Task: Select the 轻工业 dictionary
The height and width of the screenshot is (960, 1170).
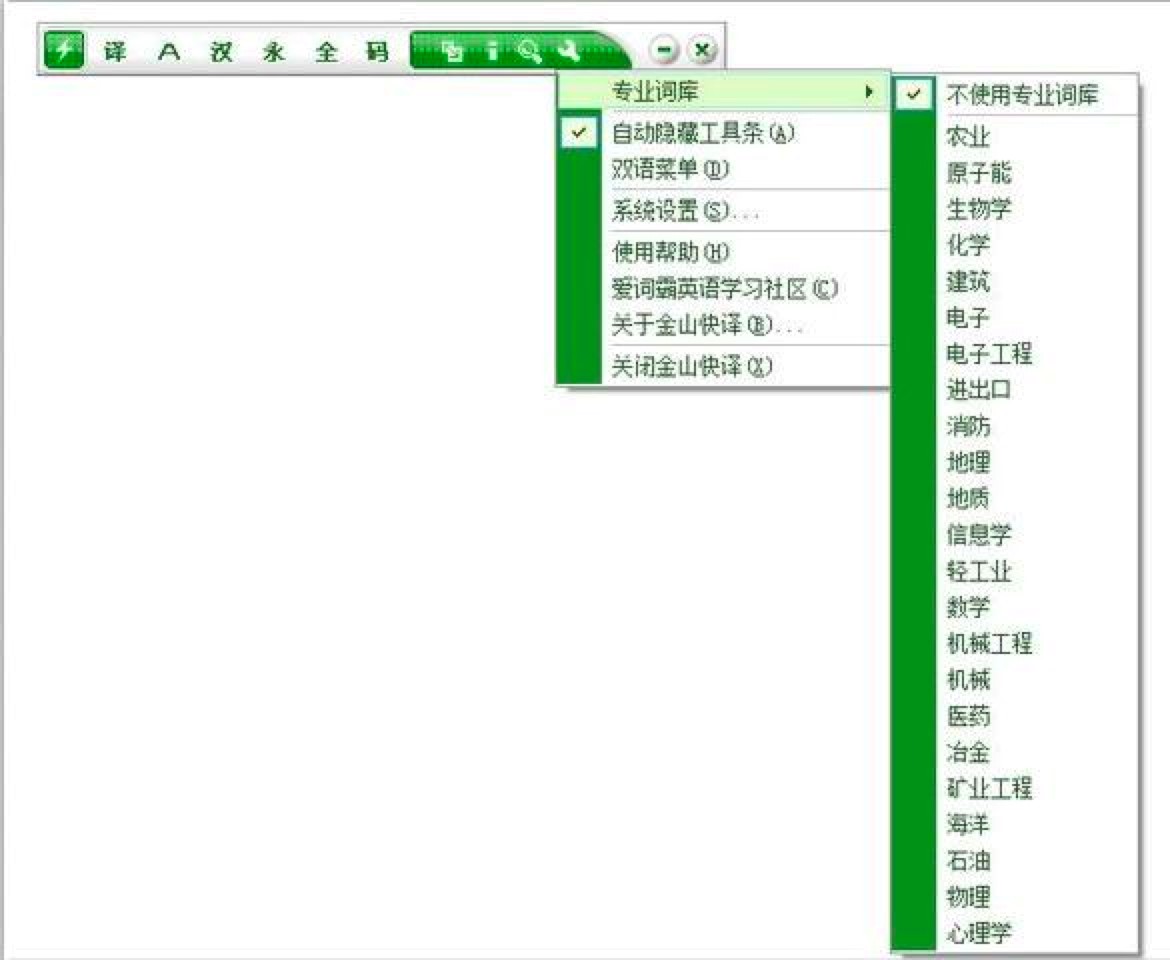Action: [1015, 571]
